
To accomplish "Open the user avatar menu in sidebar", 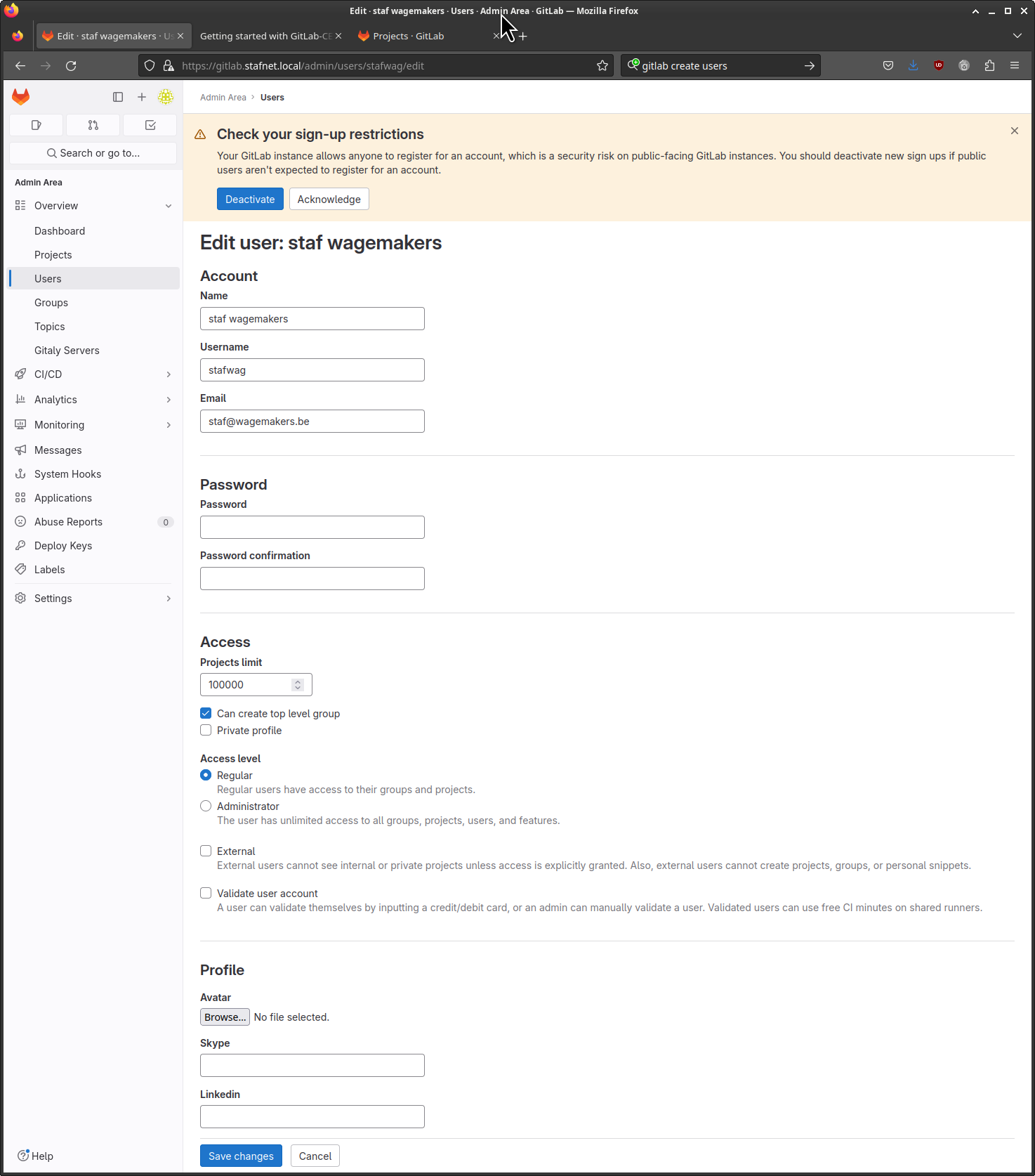I will tap(166, 97).
